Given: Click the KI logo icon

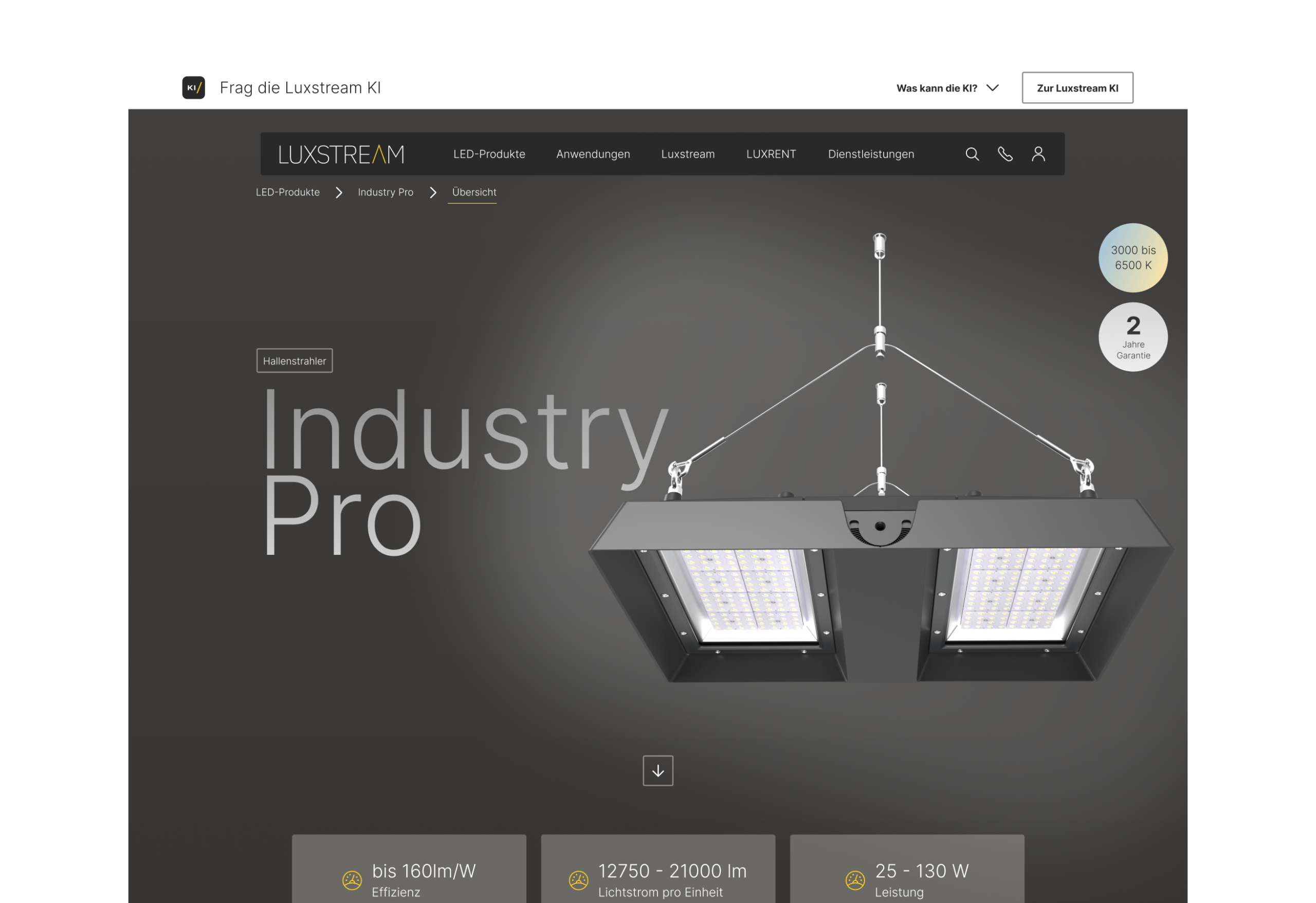Looking at the screenshot, I should coord(194,88).
